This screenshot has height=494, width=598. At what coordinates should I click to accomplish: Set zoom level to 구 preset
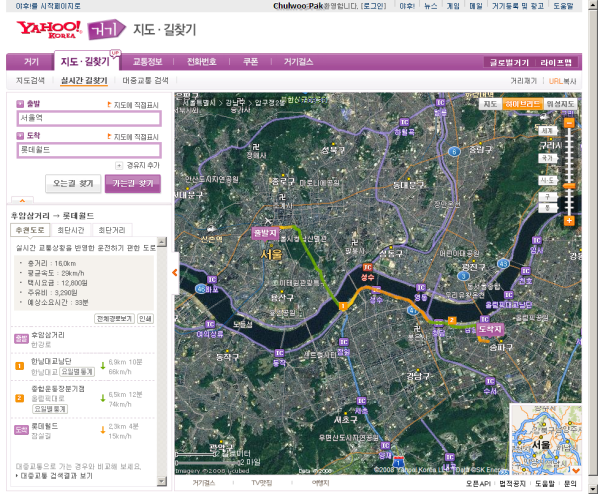(547, 197)
